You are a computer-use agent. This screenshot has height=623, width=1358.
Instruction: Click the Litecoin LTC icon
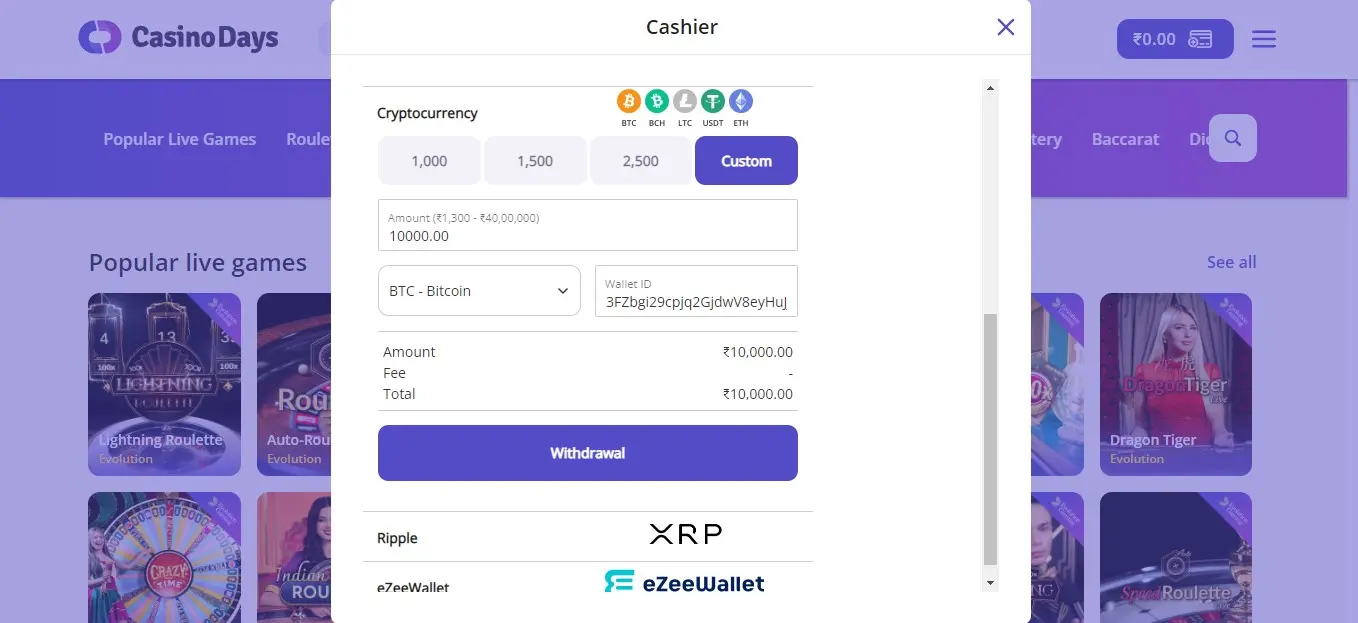(684, 101)
